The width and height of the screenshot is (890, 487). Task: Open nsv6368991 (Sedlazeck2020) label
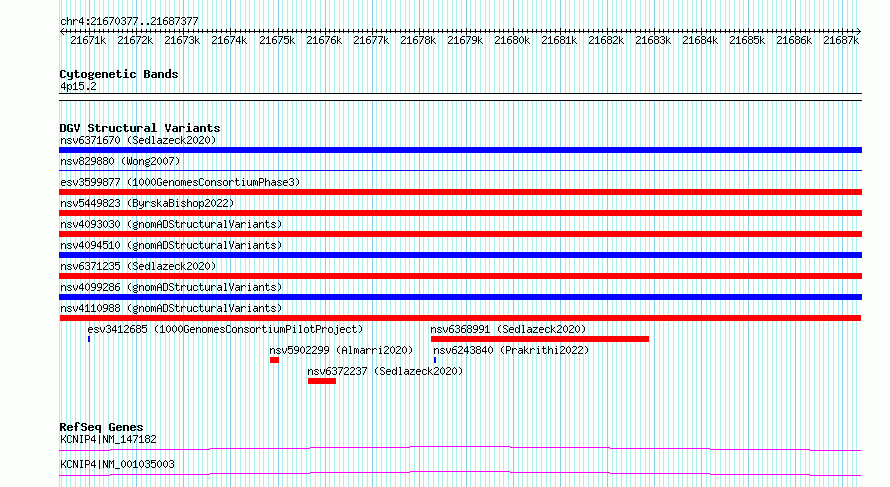click(508, 329)
